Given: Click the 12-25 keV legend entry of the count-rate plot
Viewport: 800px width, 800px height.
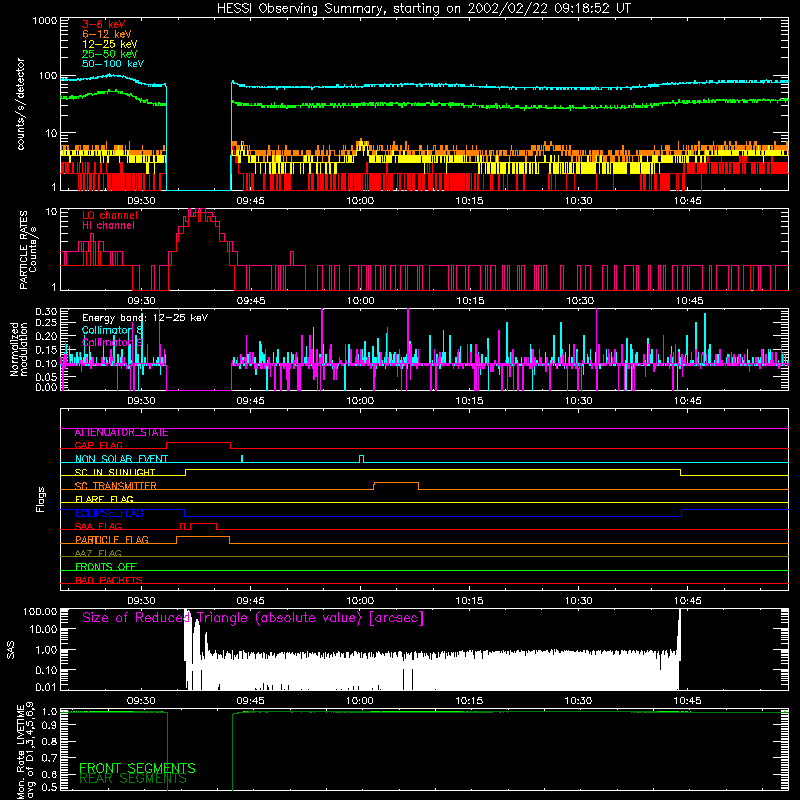Looking at the screenshot, I should pos(110,44).
